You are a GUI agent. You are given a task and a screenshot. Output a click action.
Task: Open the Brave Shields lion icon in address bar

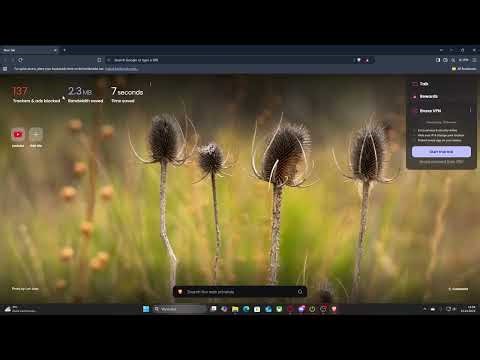359,60
